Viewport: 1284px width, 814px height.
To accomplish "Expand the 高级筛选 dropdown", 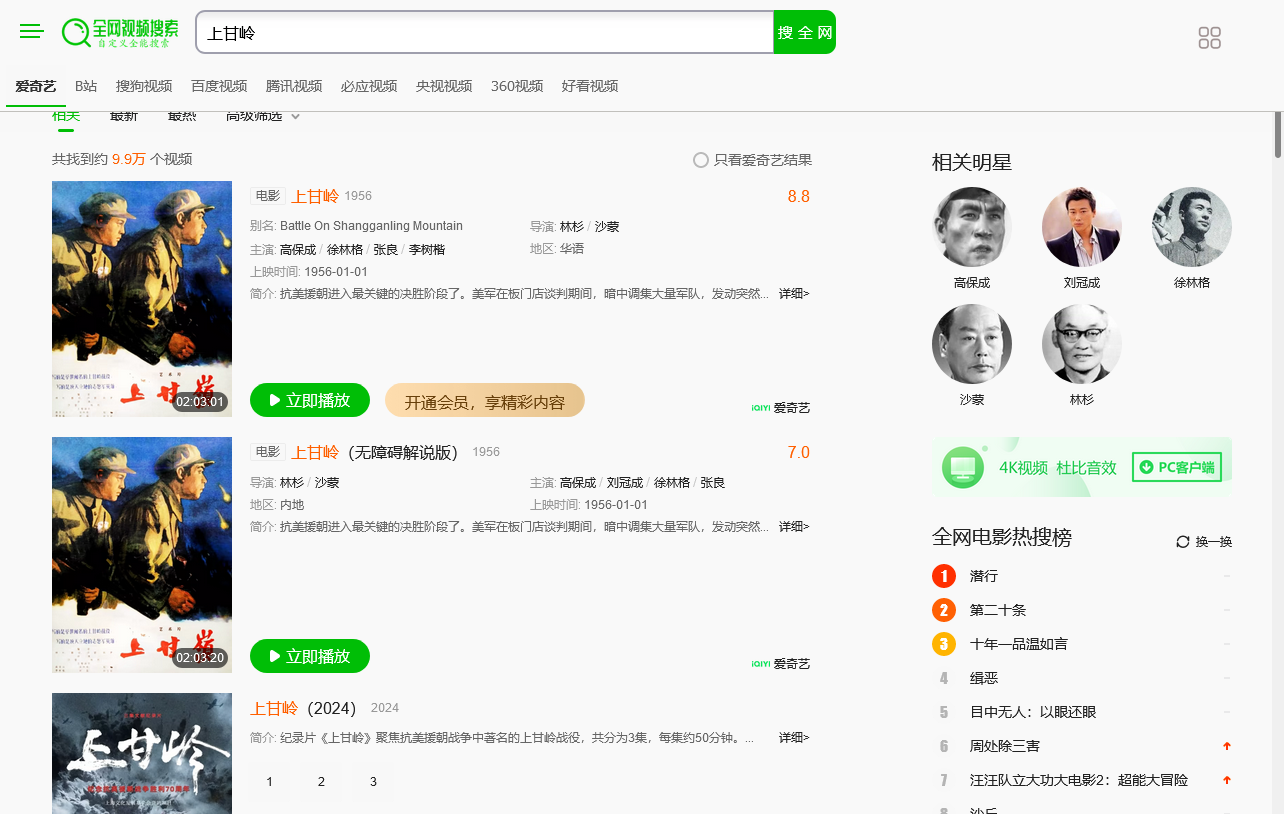I will (x=263, y=117).
